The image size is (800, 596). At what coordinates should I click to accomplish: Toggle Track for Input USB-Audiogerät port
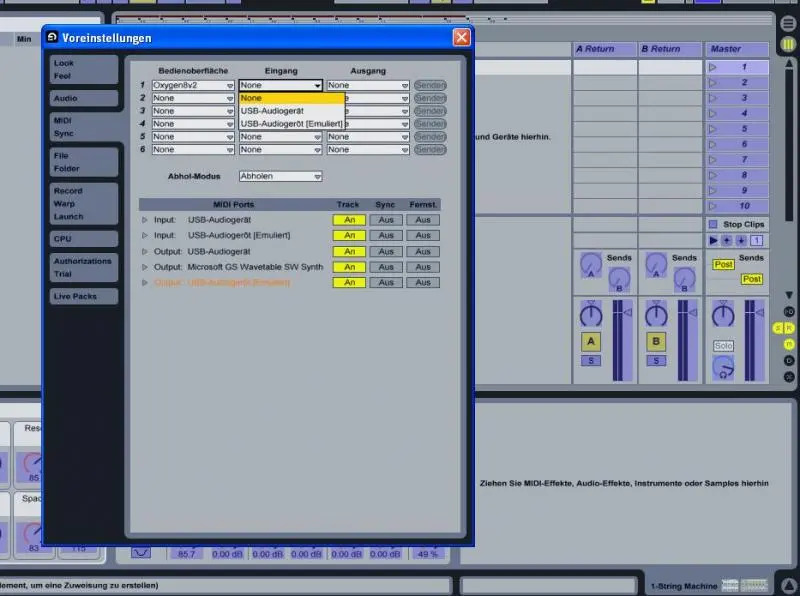pos(348,219)
